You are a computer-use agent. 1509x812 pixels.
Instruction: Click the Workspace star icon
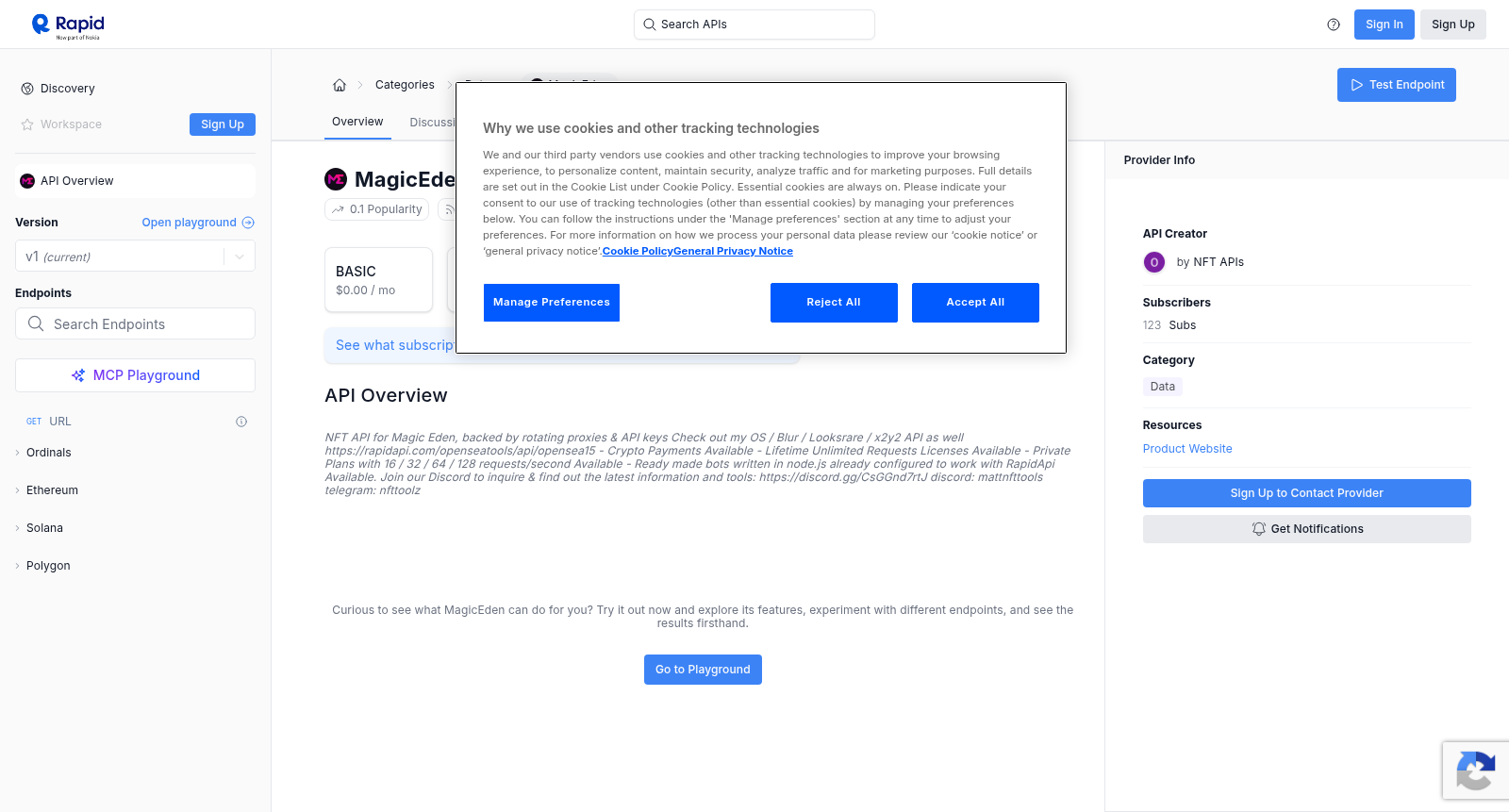pos(27,124)
